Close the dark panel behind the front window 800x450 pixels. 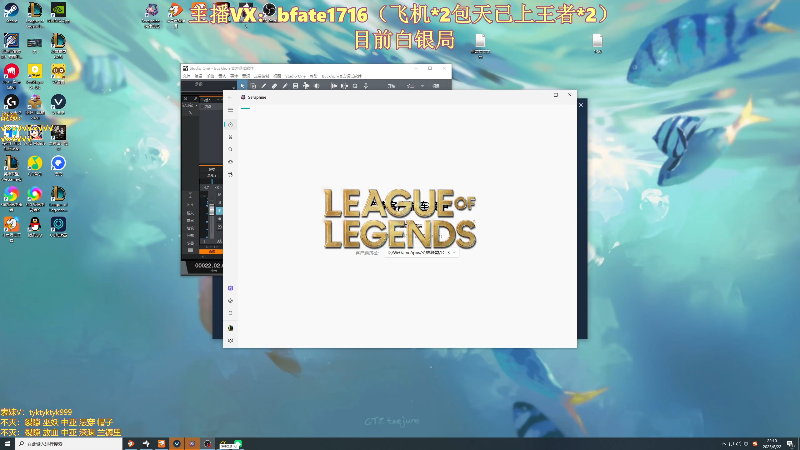tap(581, 105)
